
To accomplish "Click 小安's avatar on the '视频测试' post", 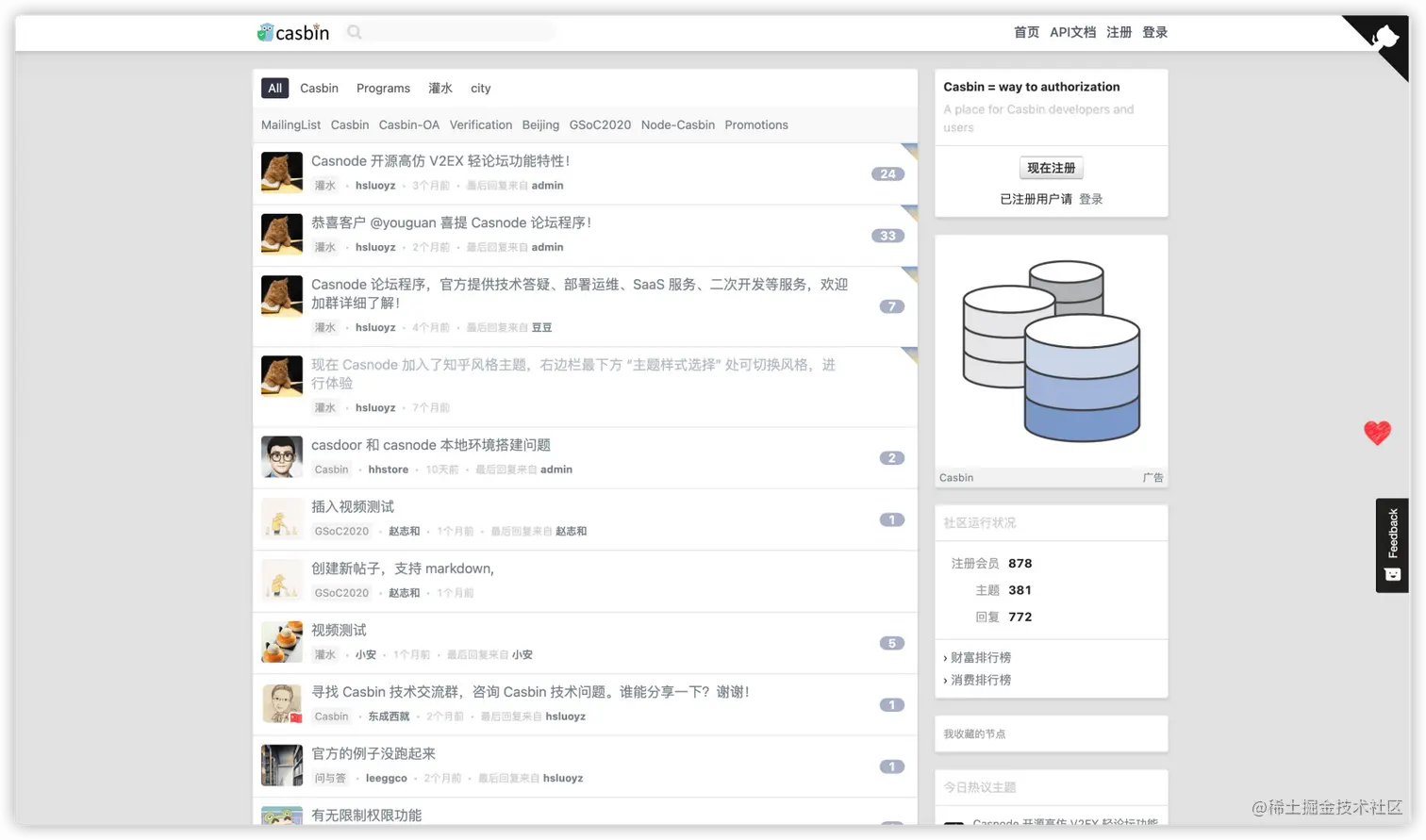I will click(282, 642).
